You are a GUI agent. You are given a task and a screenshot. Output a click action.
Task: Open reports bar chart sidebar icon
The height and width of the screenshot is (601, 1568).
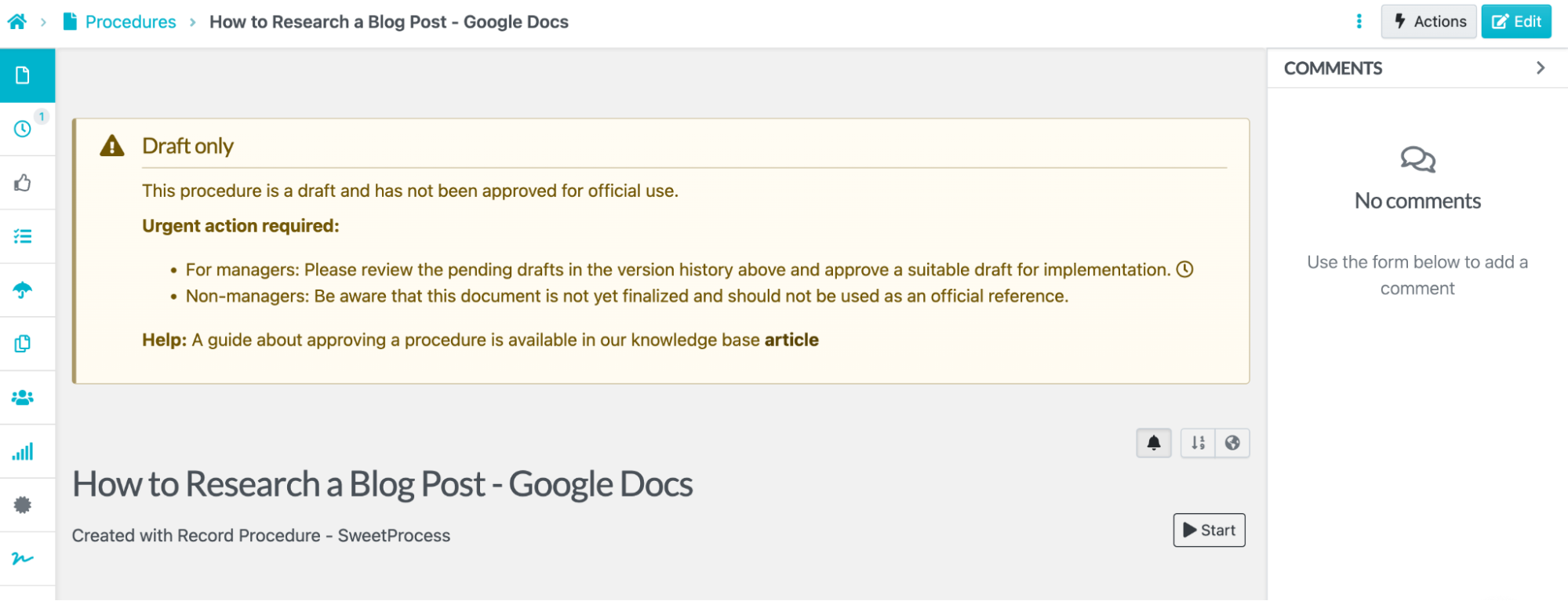point(23,452)
